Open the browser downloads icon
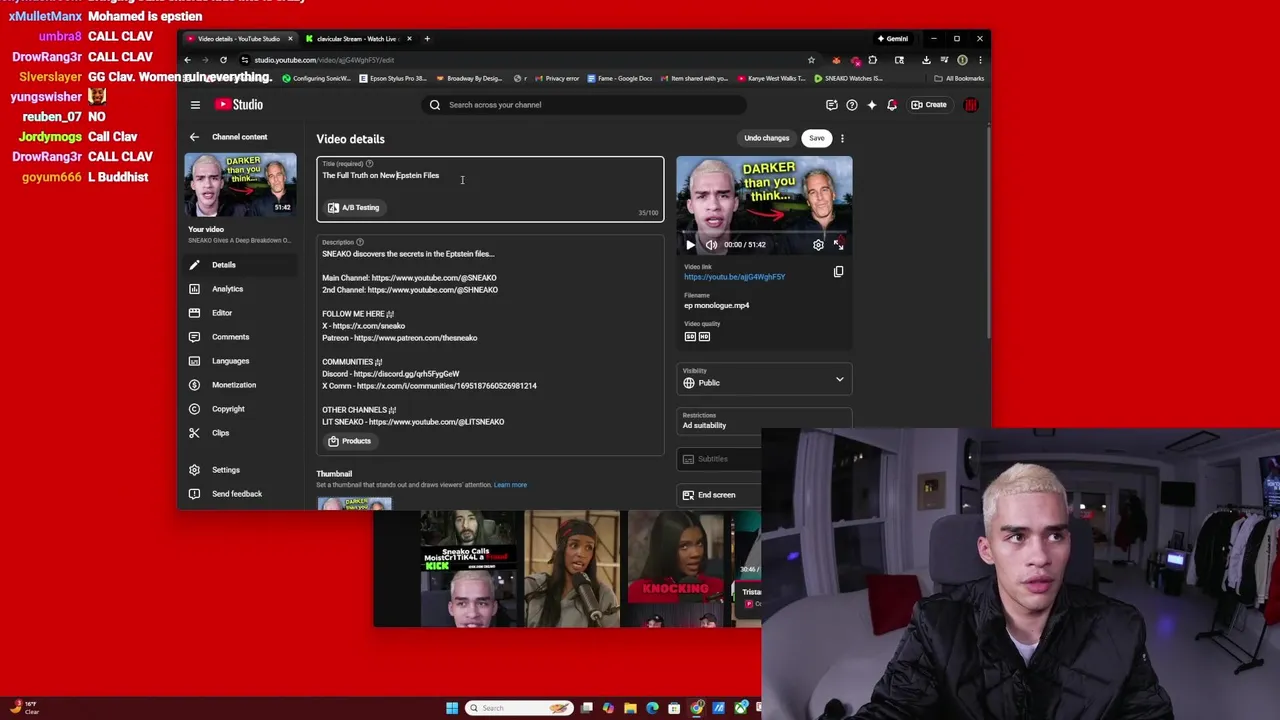 926,60
